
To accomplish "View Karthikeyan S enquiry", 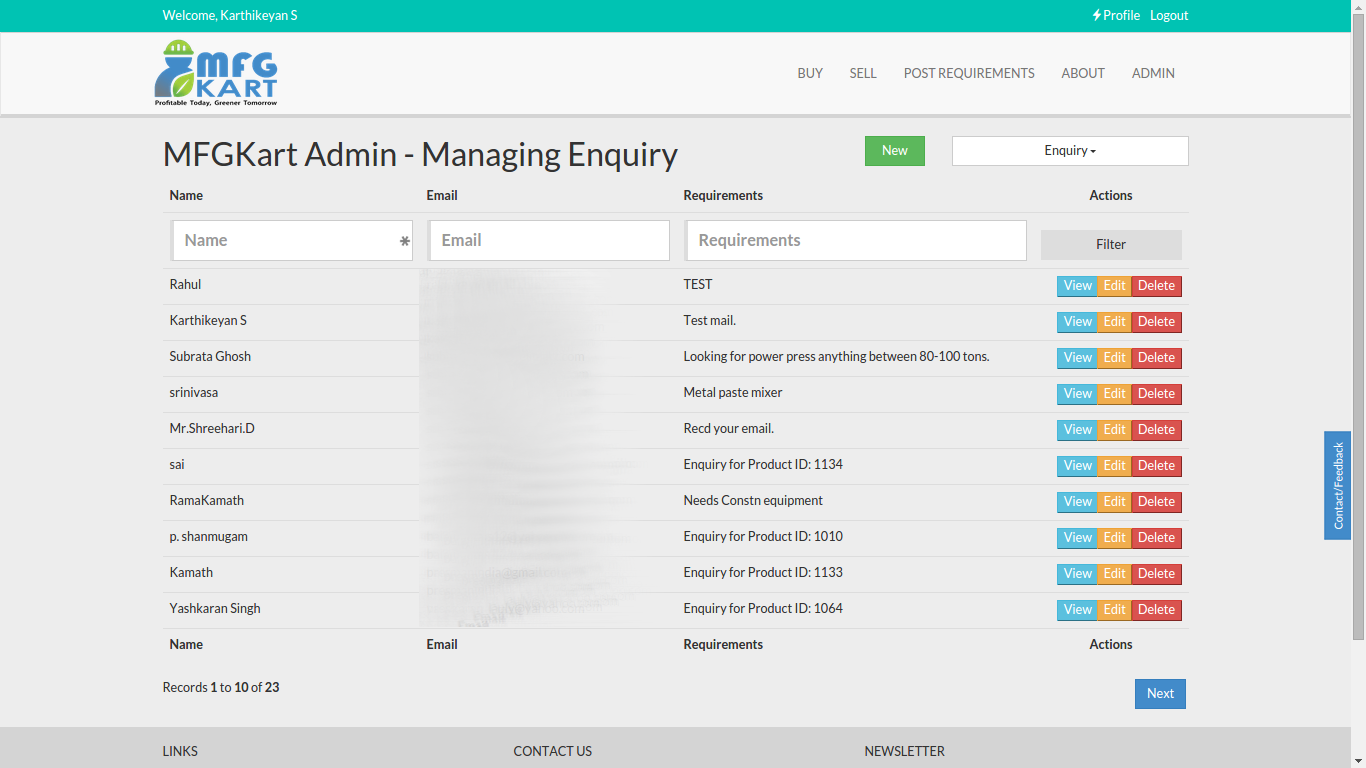I will pos(1077,322).
